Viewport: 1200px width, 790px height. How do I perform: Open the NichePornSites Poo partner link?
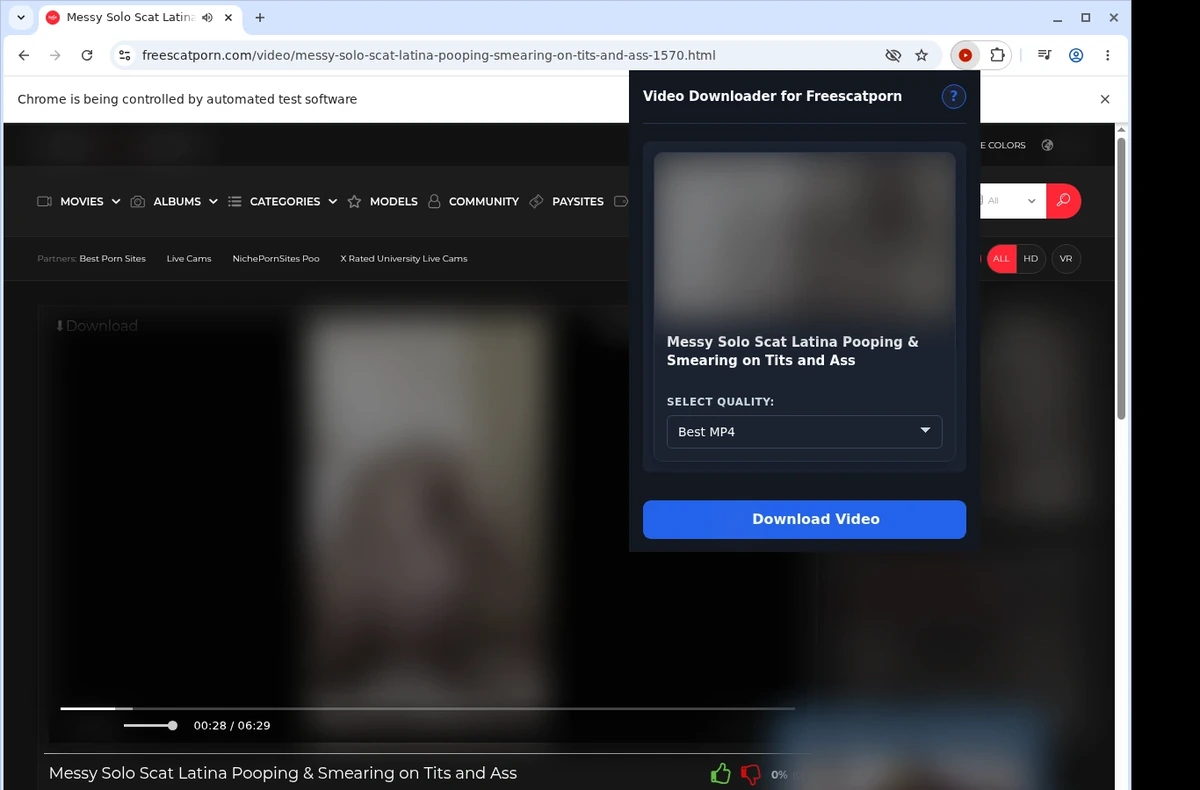[276, 259]
